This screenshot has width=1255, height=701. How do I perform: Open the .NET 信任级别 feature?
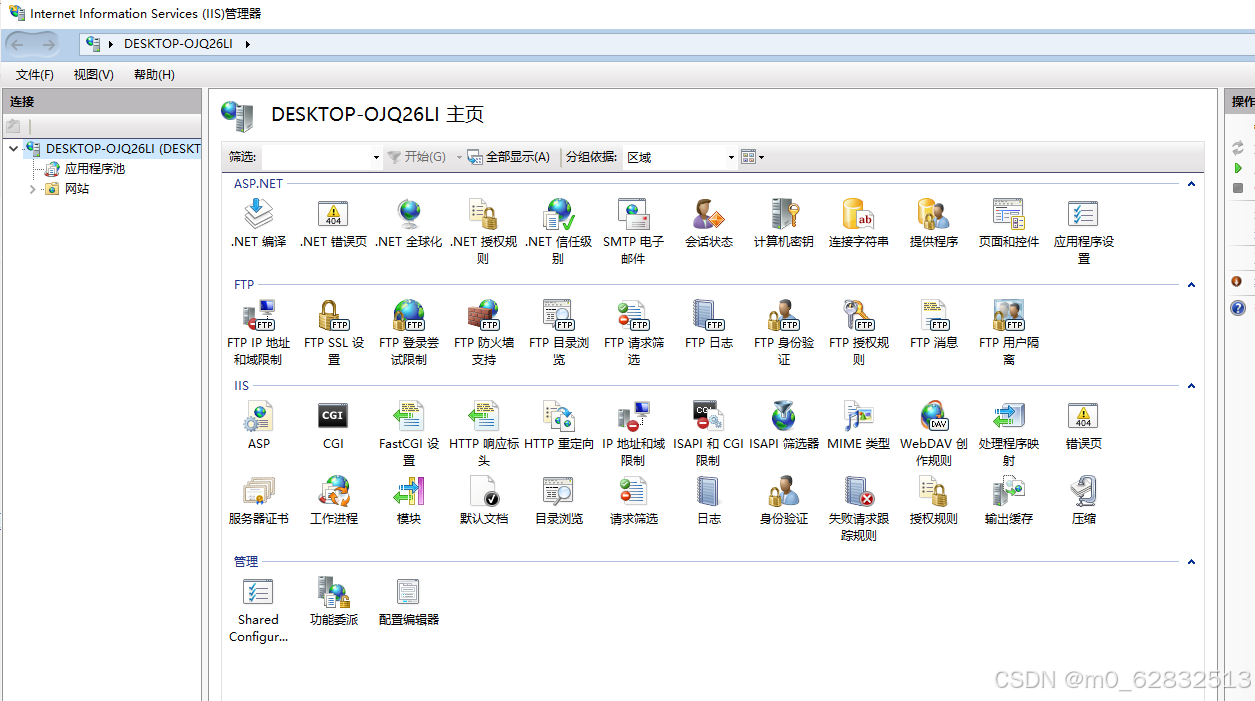(558, 231)
